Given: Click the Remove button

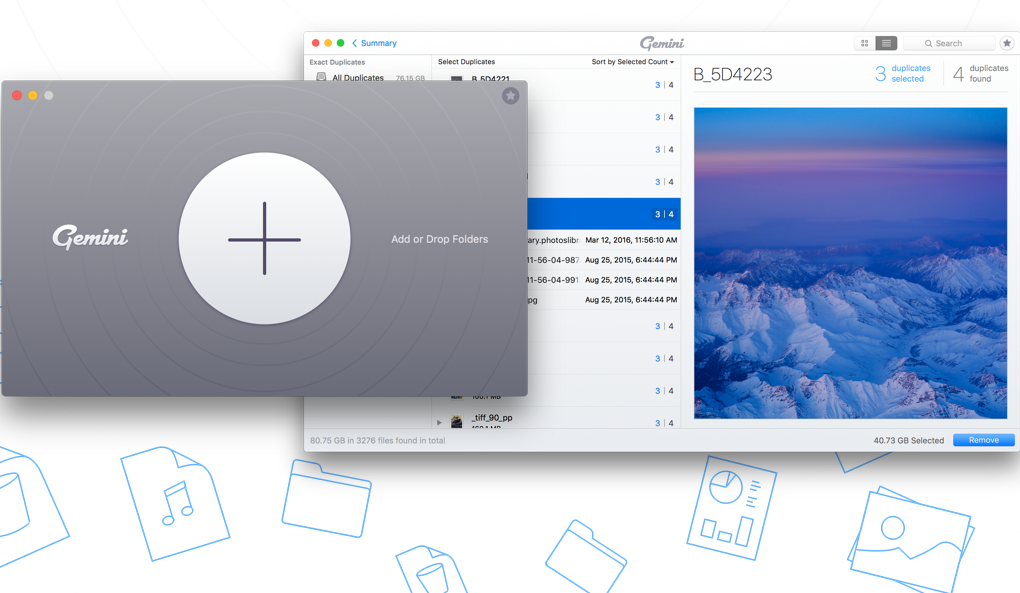Looking at the screenshot, I should (x=984, y=440).
